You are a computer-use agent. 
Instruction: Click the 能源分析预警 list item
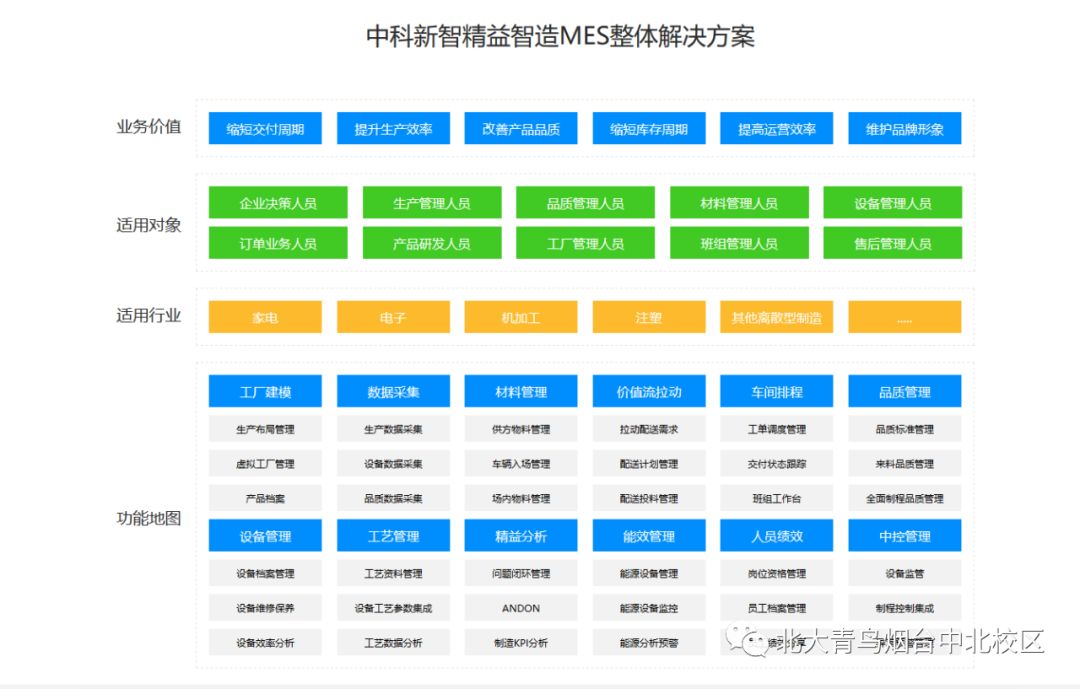point(648,643)
